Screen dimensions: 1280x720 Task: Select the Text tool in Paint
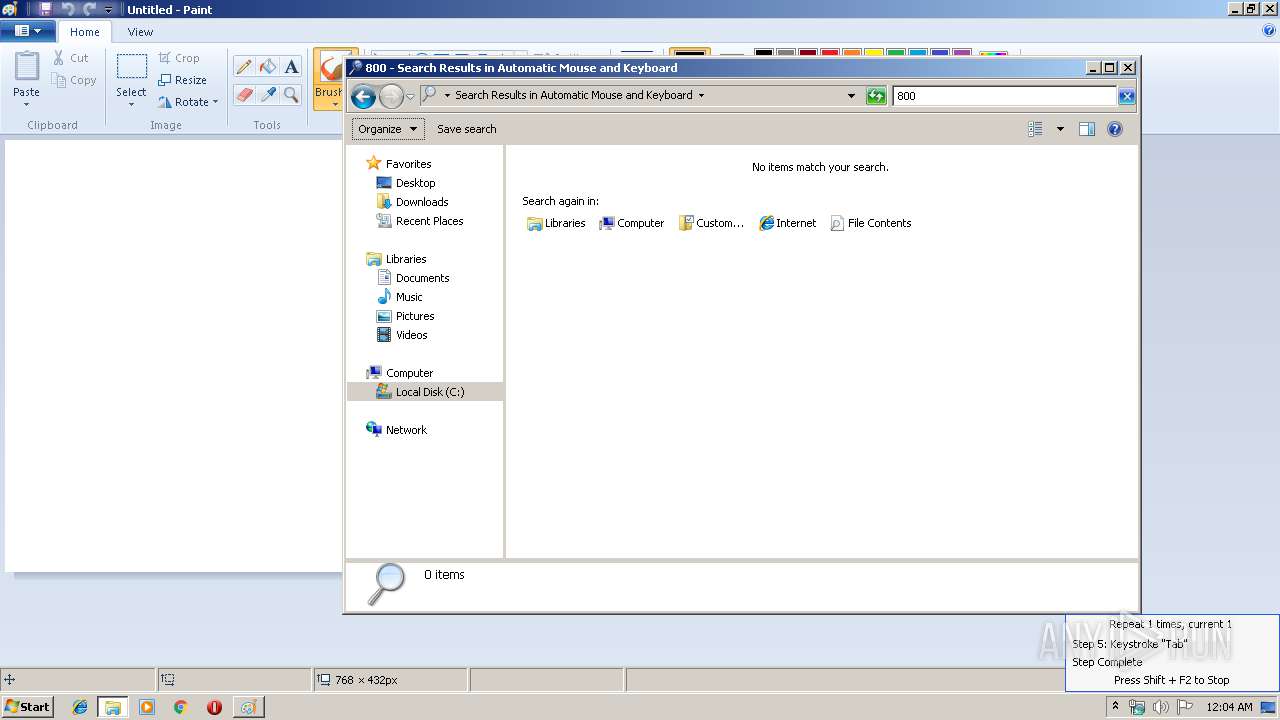[x=291, y=67]
